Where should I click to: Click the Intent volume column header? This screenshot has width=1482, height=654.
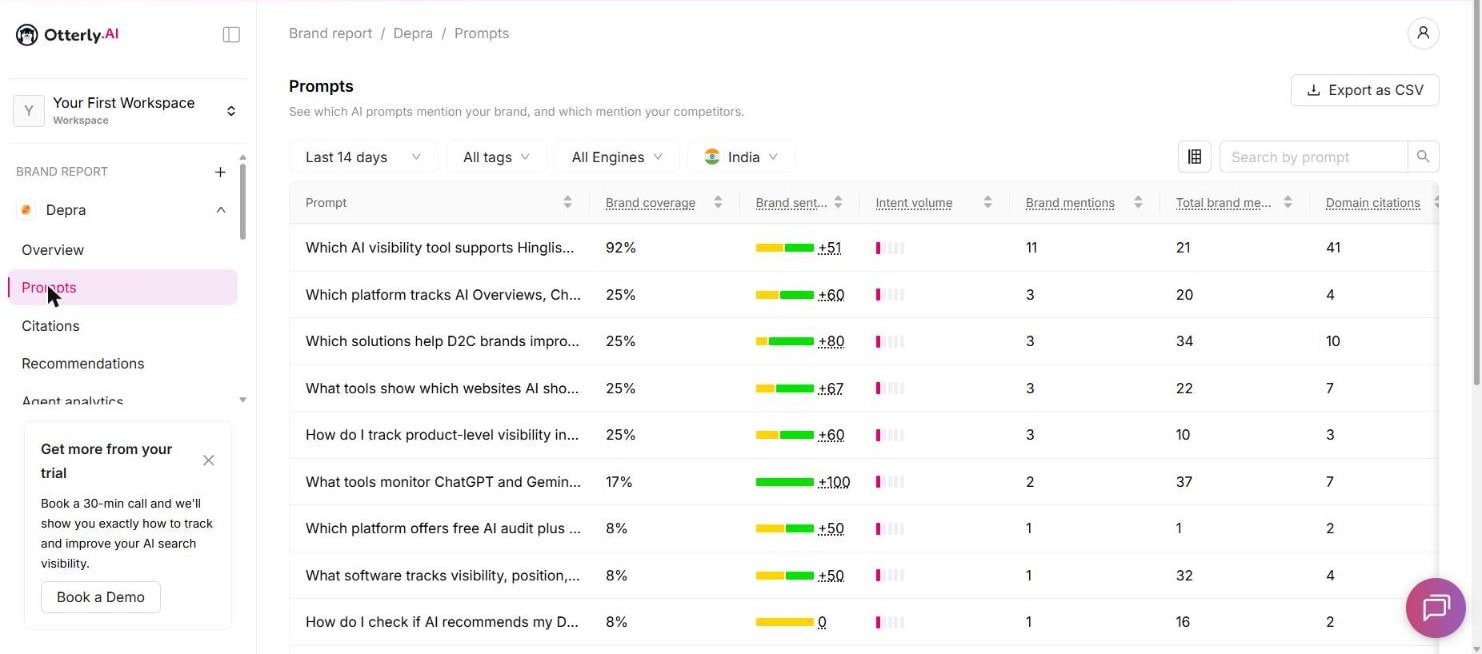[x=914, y=203]
